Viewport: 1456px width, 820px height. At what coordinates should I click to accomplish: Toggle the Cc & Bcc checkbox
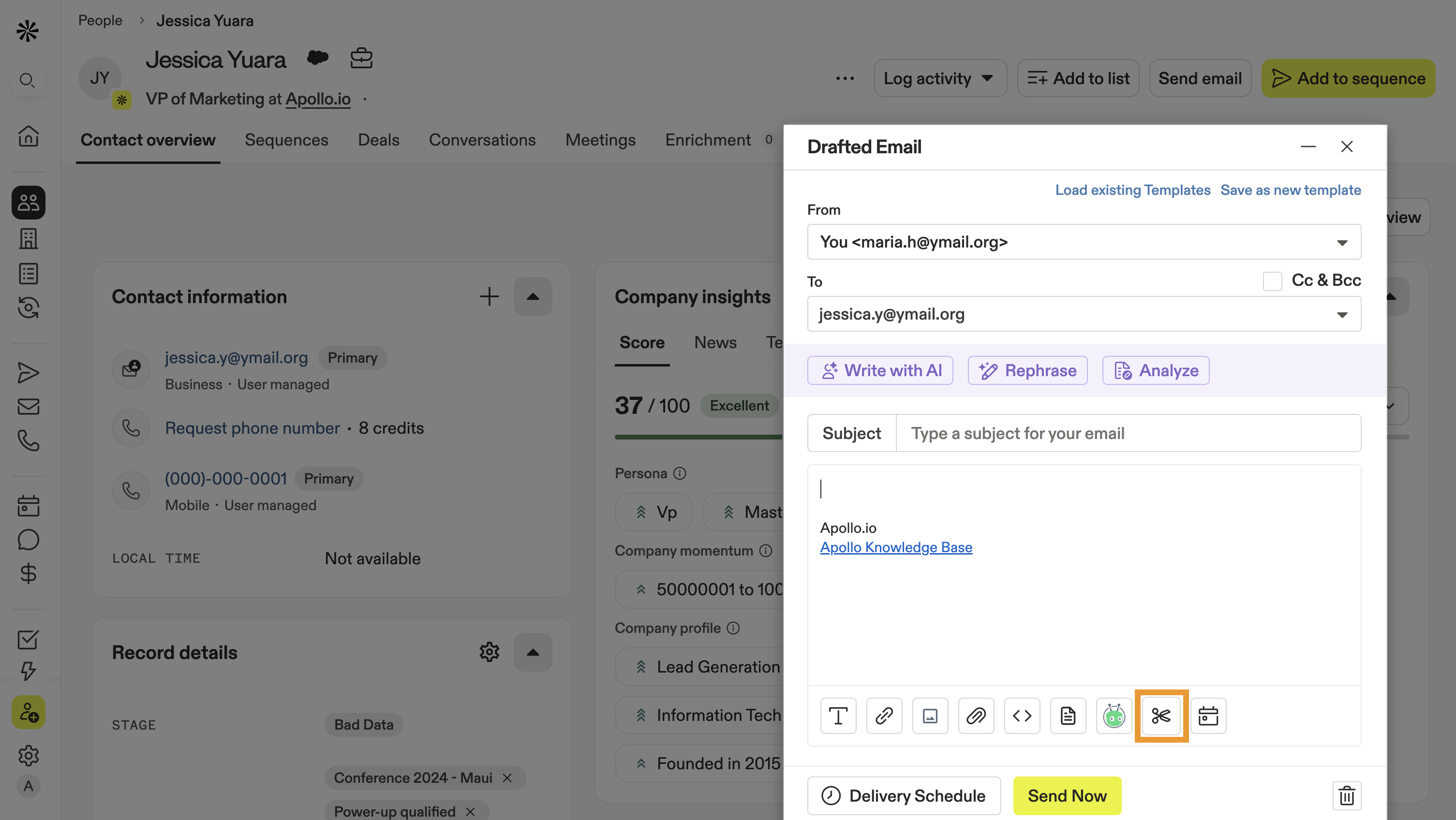(1272, 280)
